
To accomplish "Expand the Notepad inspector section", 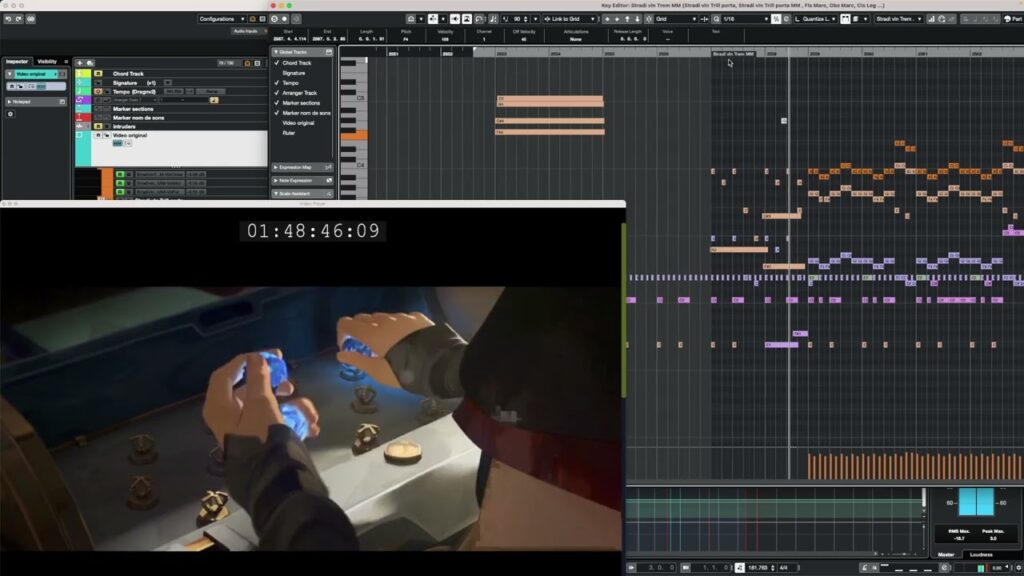I will click(9, 102).
